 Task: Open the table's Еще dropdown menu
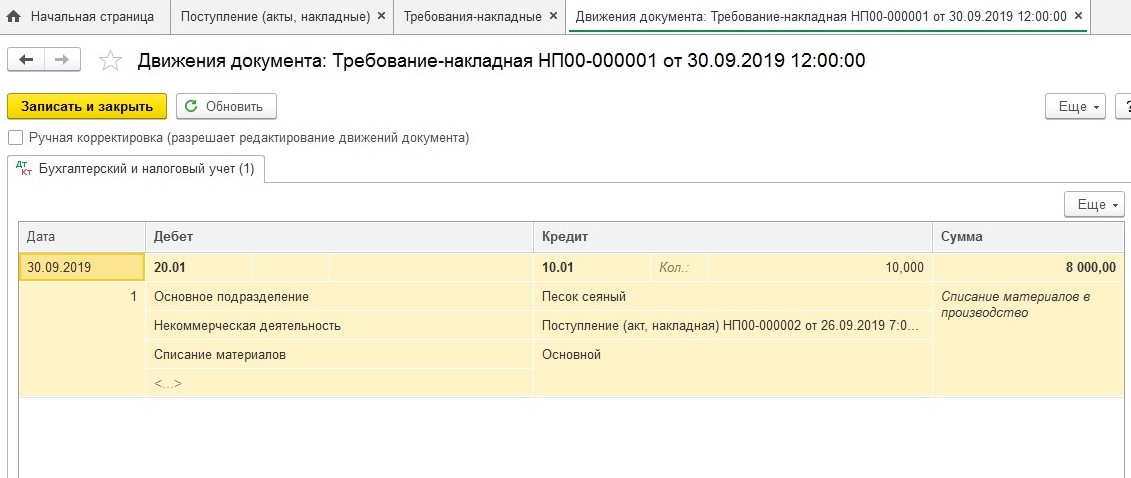pos(1096,204)
